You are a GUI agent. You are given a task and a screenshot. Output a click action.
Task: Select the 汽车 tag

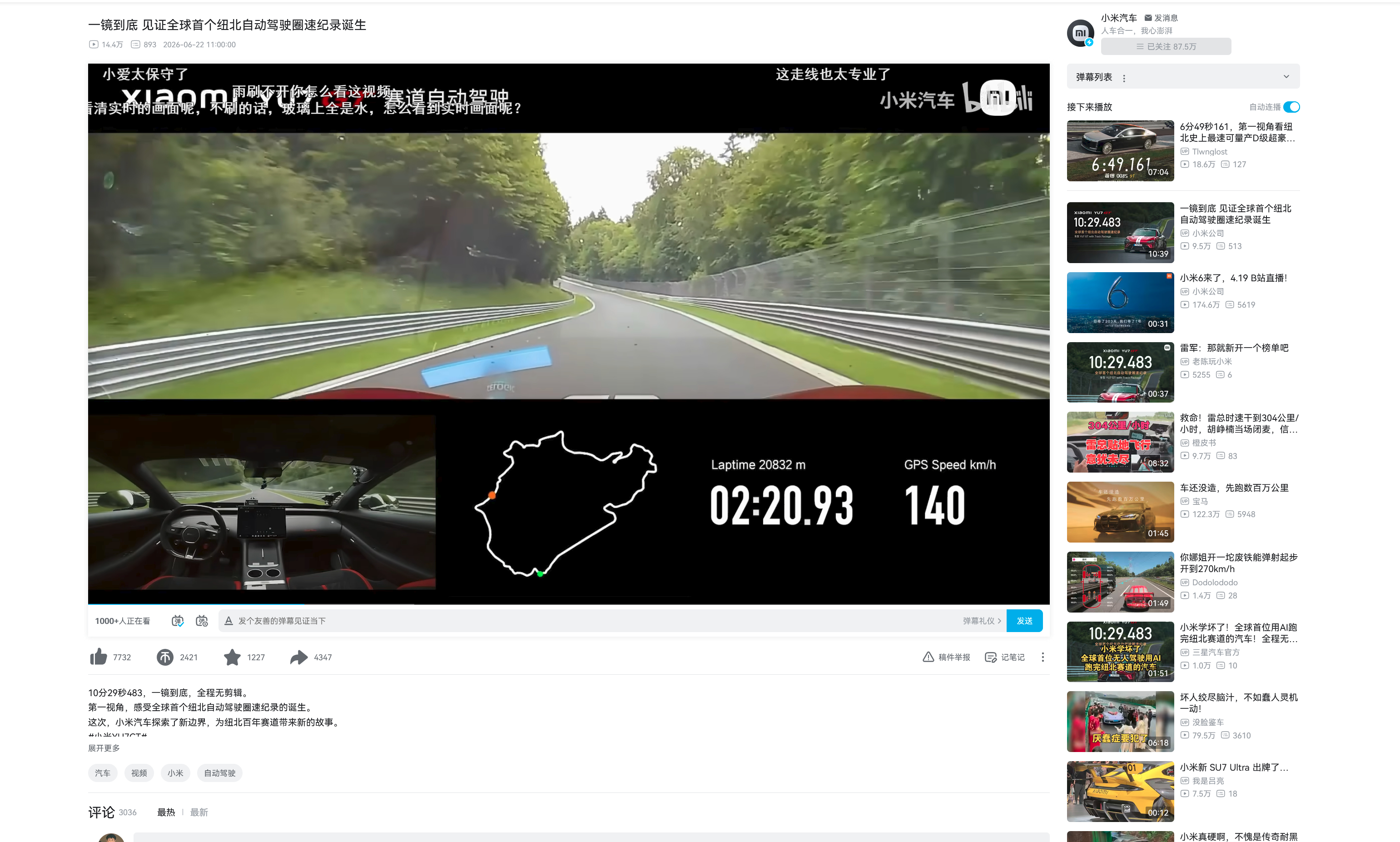[x=103, y=773]
